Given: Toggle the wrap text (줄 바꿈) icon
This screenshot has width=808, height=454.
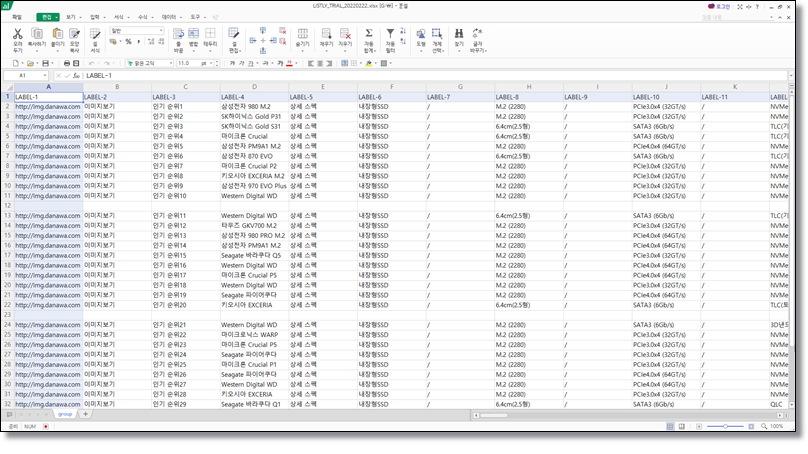Looking at the screenshot, I should [178, 34].
